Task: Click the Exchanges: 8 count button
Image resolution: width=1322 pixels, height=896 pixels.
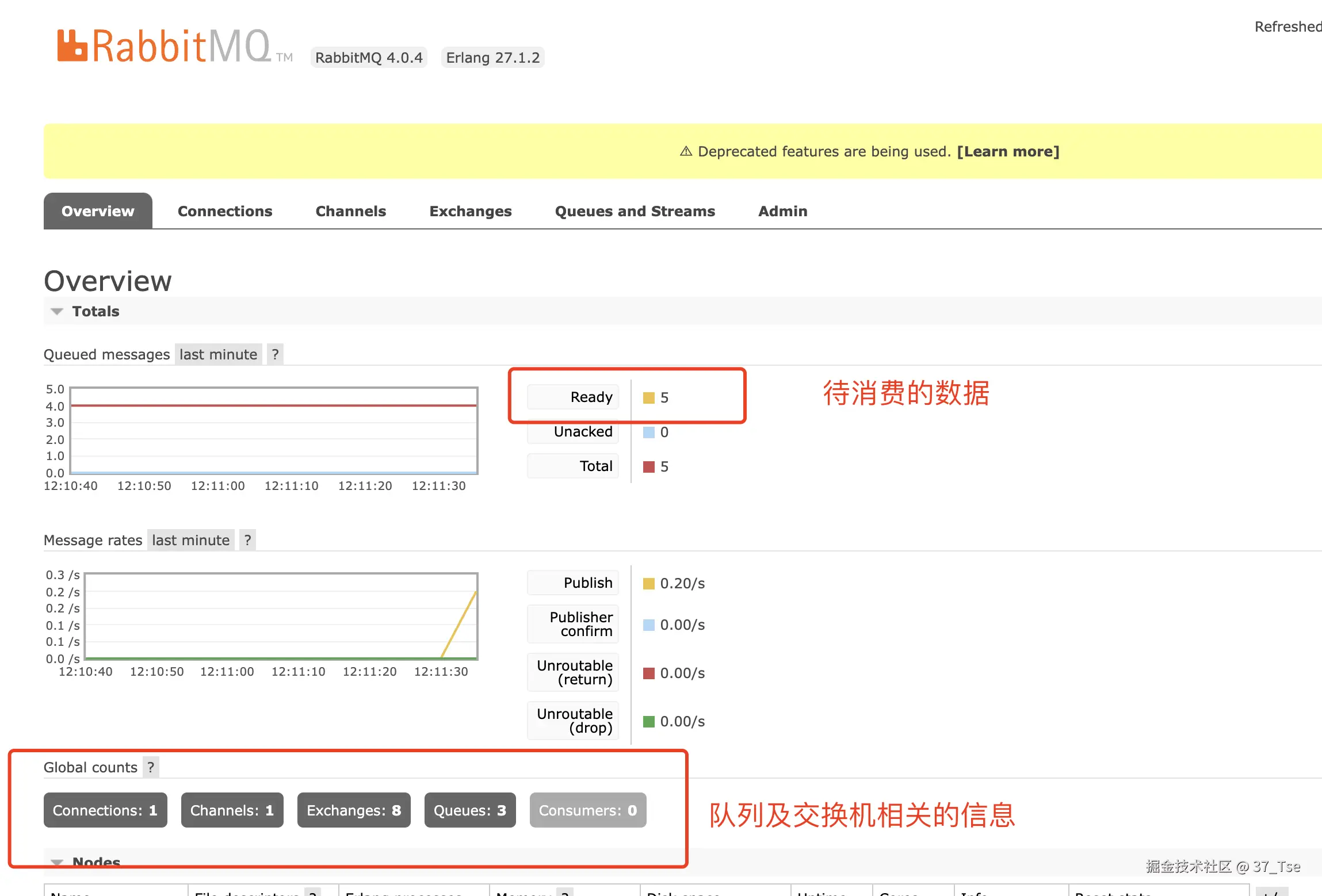Action: (x=354, y=810)
